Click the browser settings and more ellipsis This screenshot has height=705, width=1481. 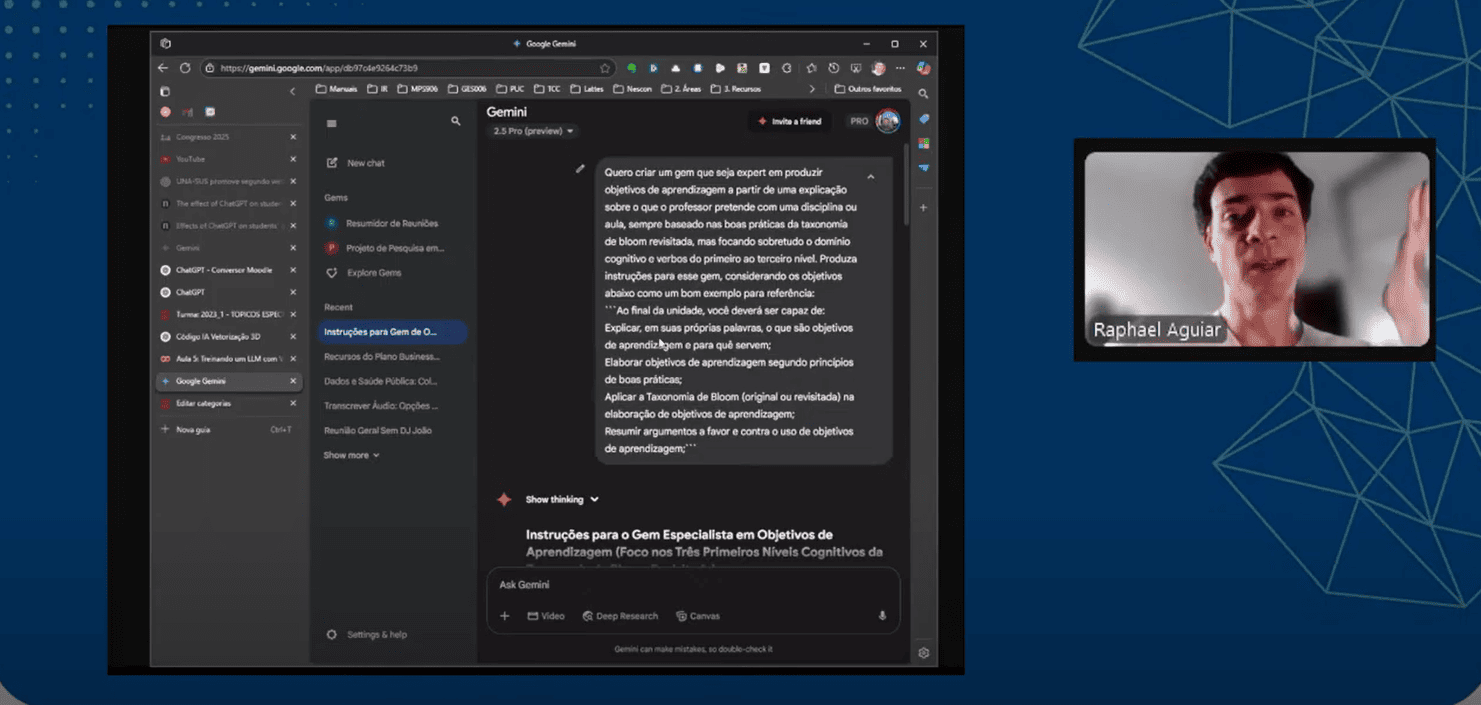click(900, 68)
